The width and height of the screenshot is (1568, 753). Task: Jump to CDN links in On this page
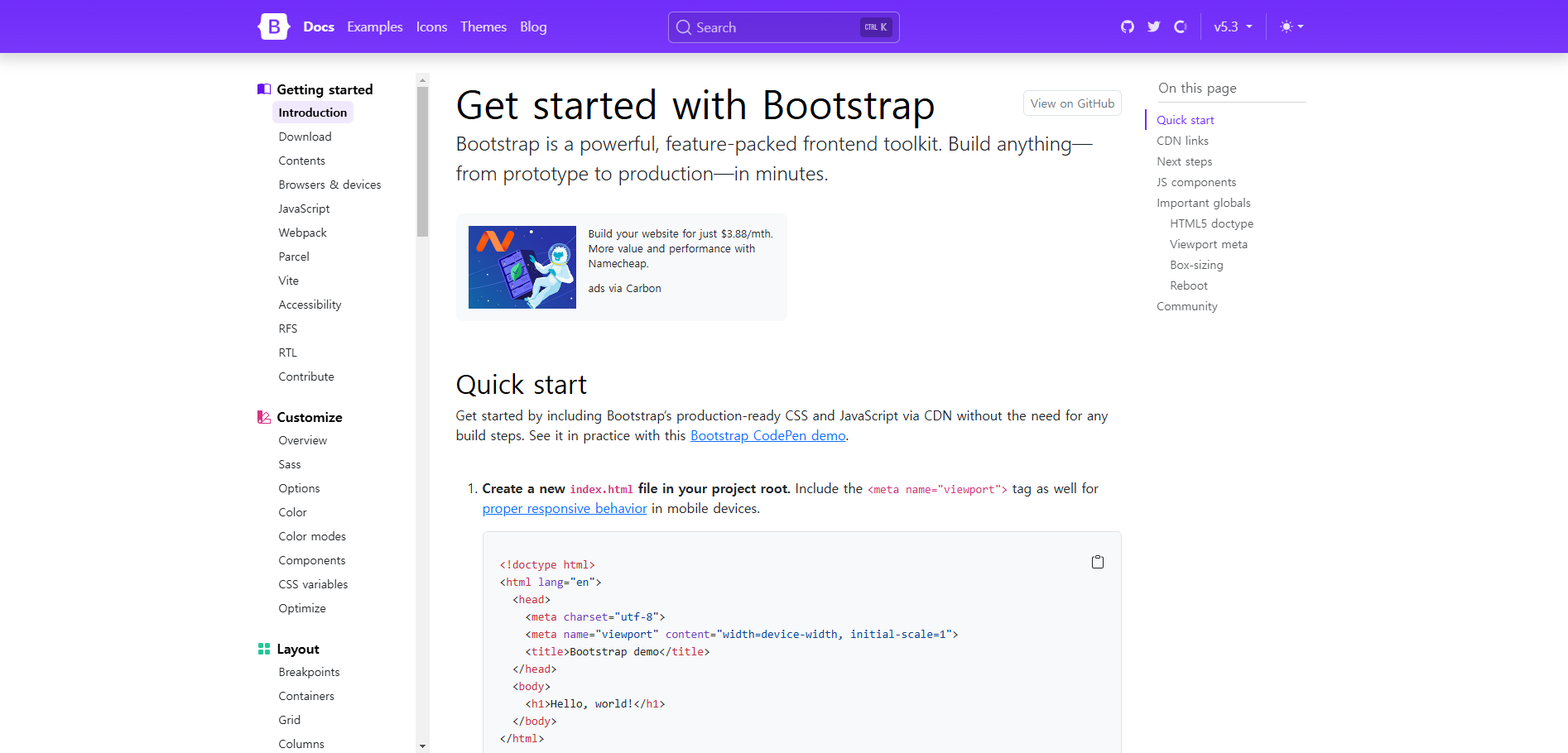(x=1182, y=141)
